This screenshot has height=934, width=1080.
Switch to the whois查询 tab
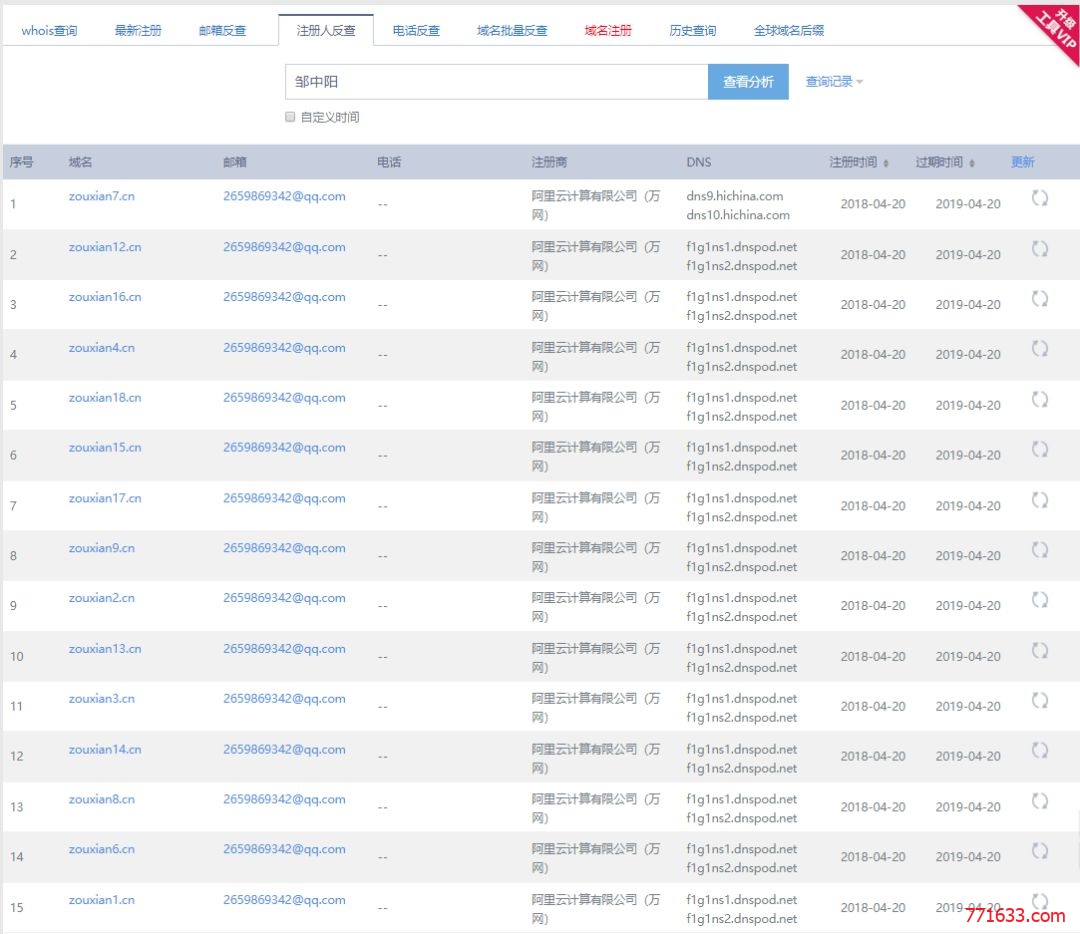(49, 30)
